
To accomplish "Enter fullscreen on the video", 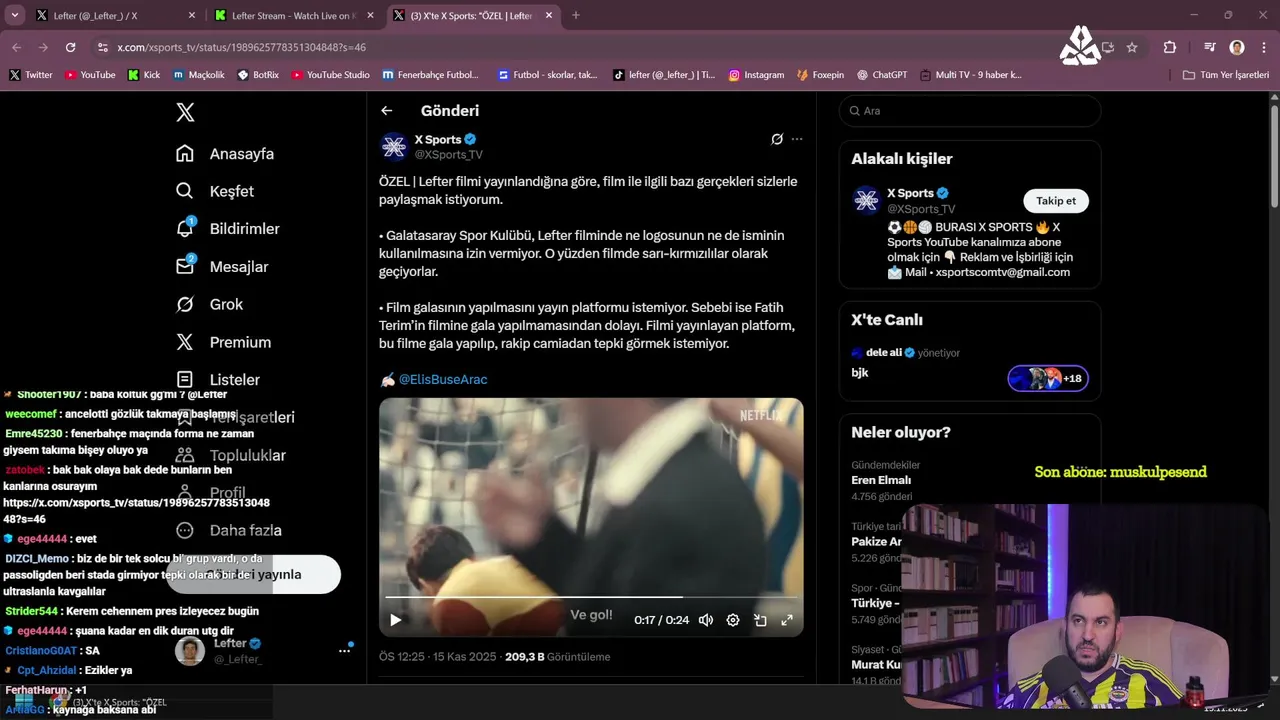I will [x=787, y=620].
